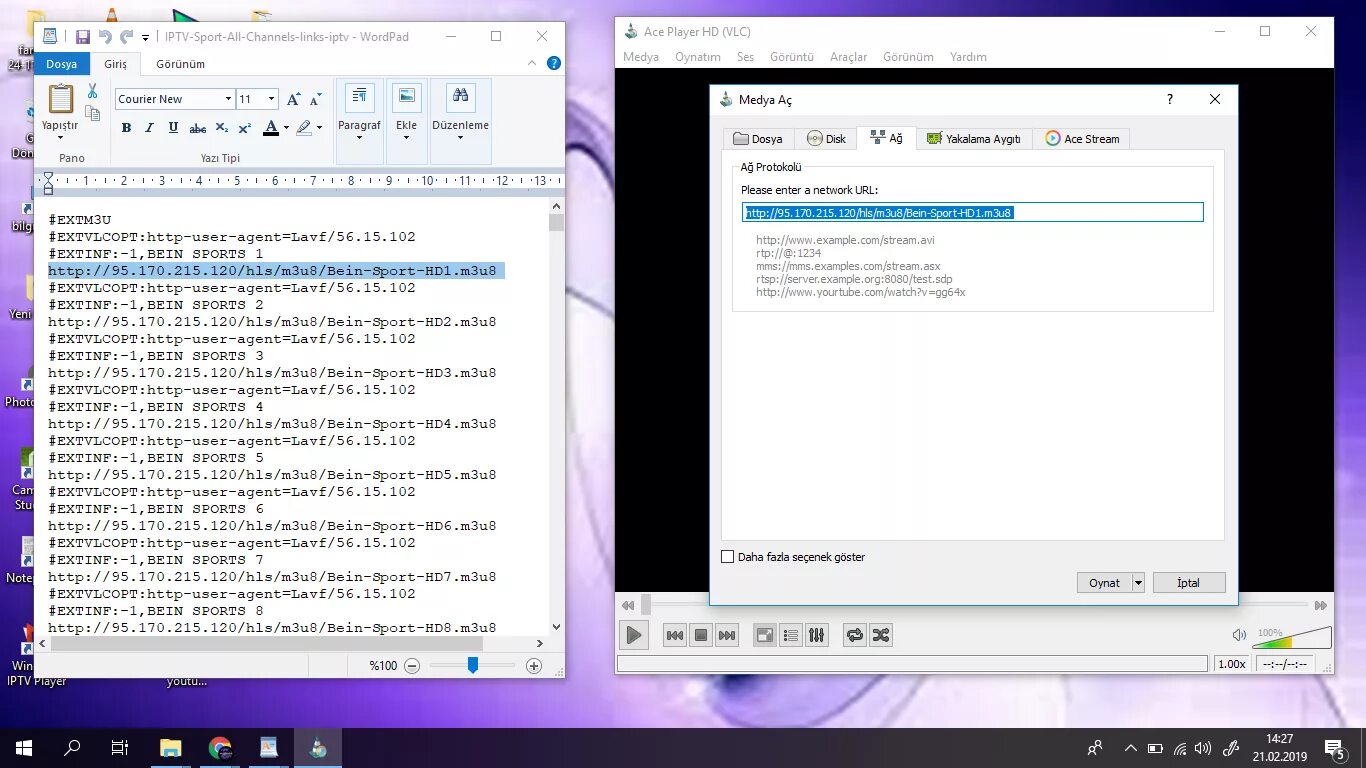The width and height of the screenshot is (1366, 768).
Task: Select the Giriş ribbon tab
Action: (116, 64)
